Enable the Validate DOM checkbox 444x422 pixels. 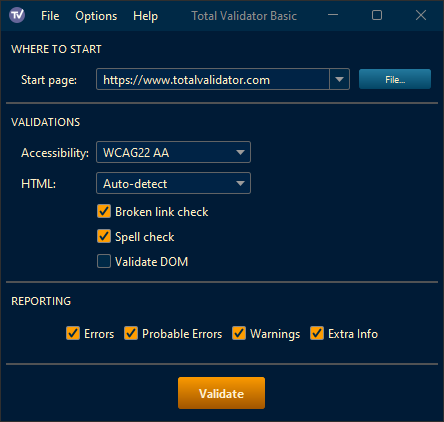pyautogui.click(x=104, y=261)
